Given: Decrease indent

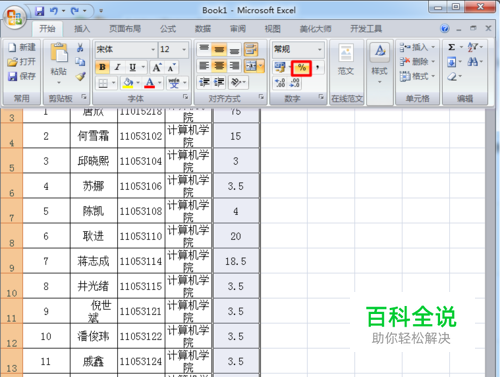Looking at the screenshot, I should coord(204,82).
